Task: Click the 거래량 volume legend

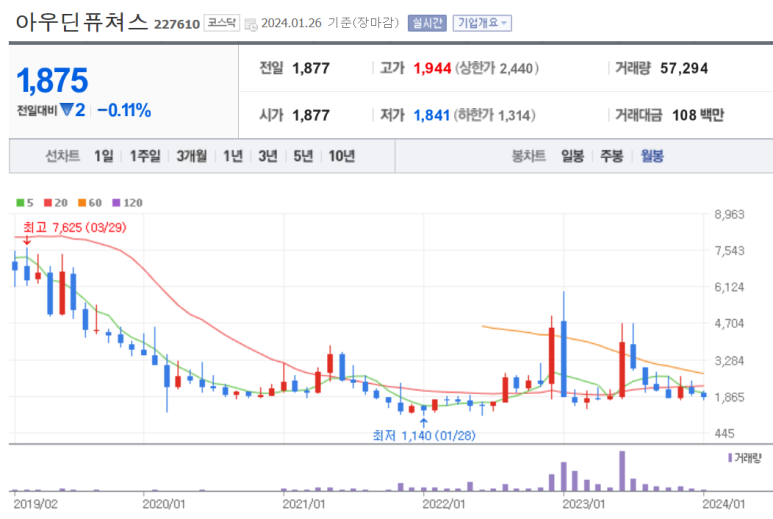Action: (x=745, y=458)
